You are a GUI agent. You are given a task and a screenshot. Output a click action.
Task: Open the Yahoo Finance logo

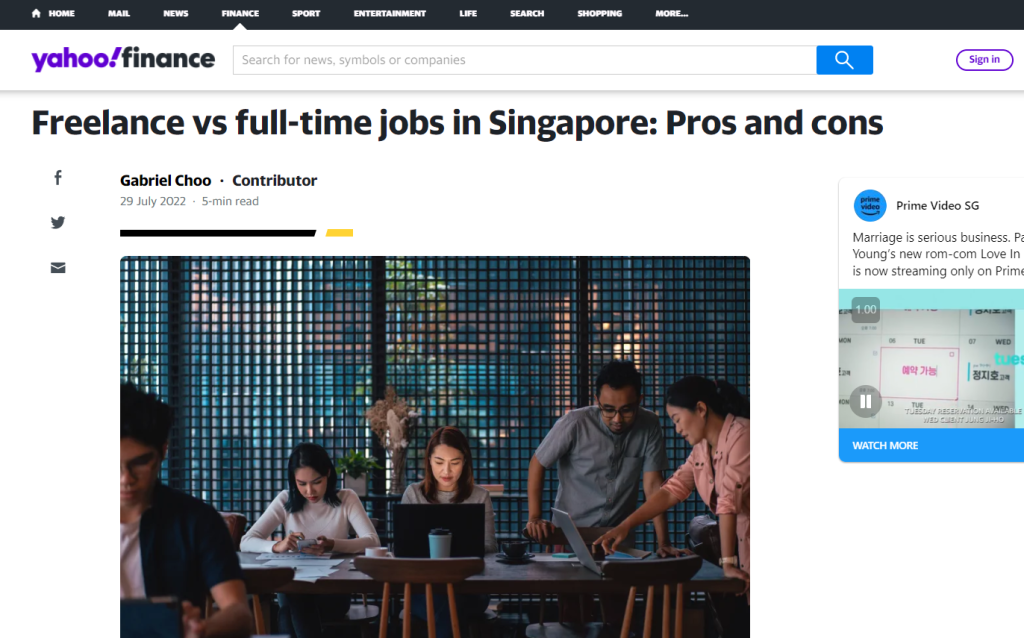tap(123, 59)
